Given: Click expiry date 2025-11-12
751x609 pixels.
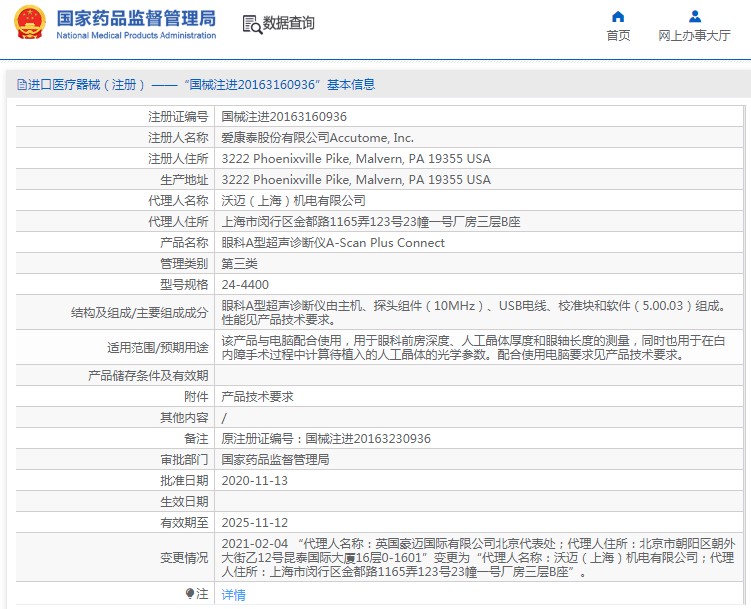Looking at the screenshot, I should pyautogui.click(x=254, y=523).
